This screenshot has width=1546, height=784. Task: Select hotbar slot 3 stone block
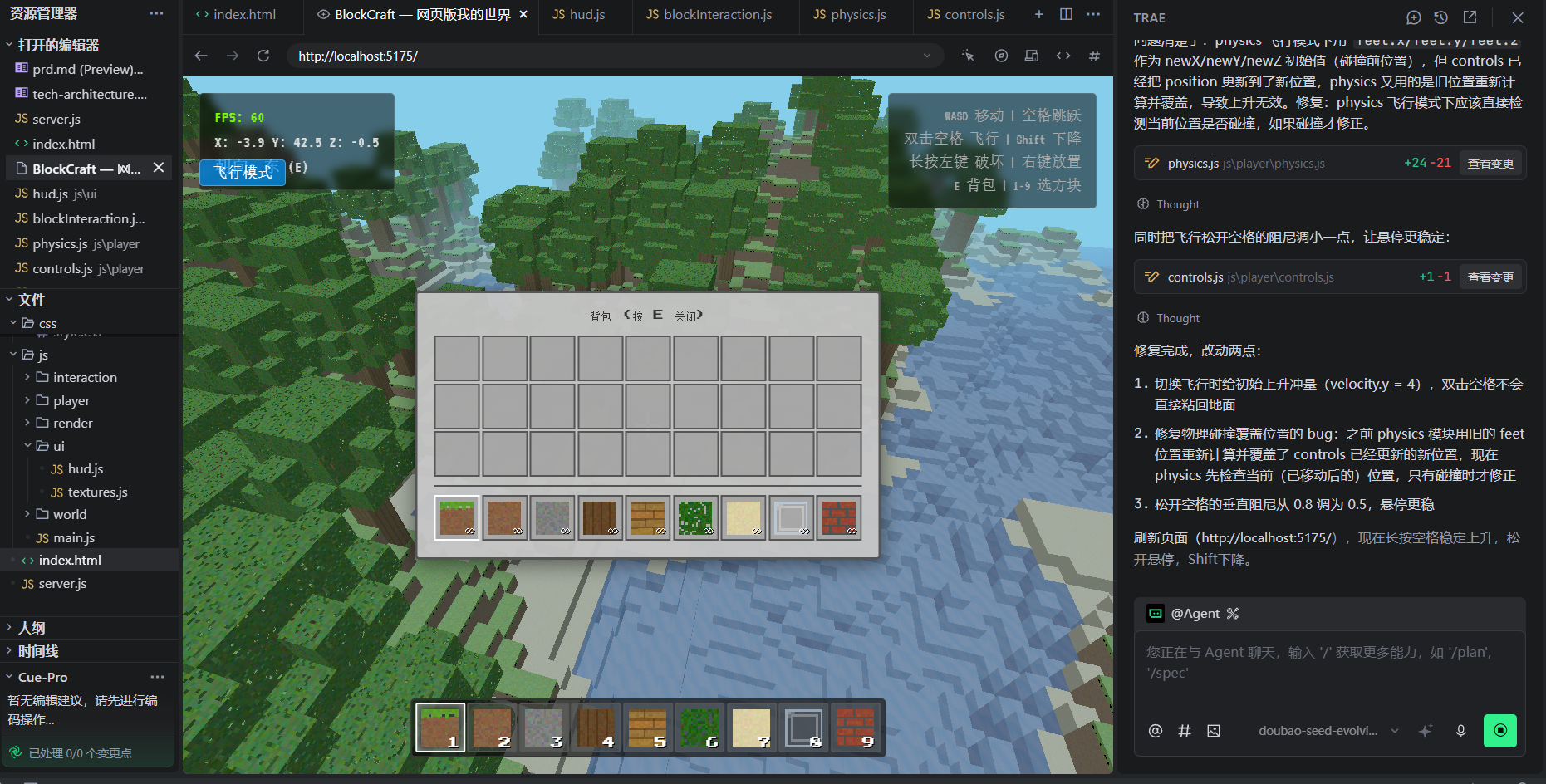(544, 728)
